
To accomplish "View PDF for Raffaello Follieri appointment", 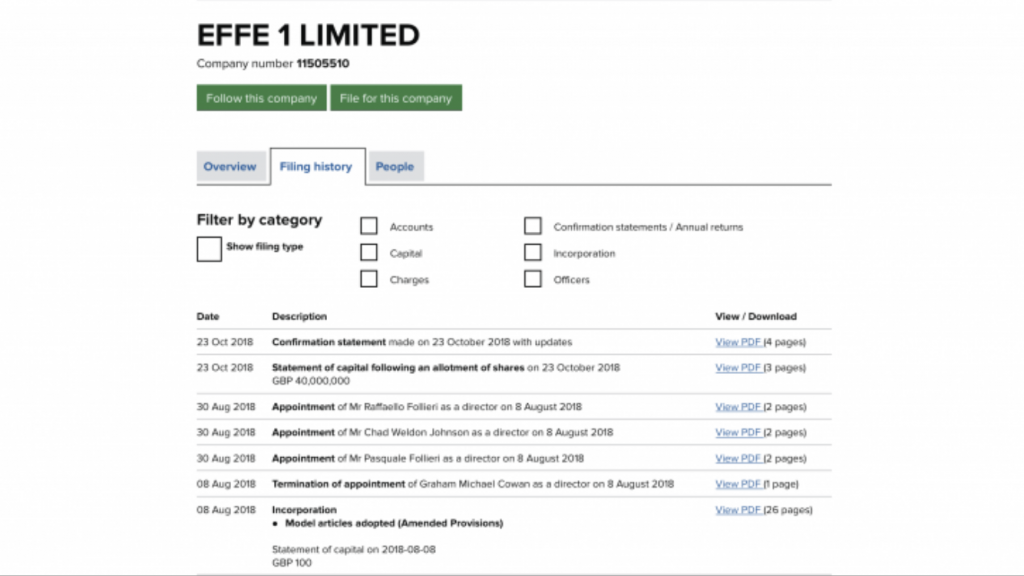I will tap(738, 407).
